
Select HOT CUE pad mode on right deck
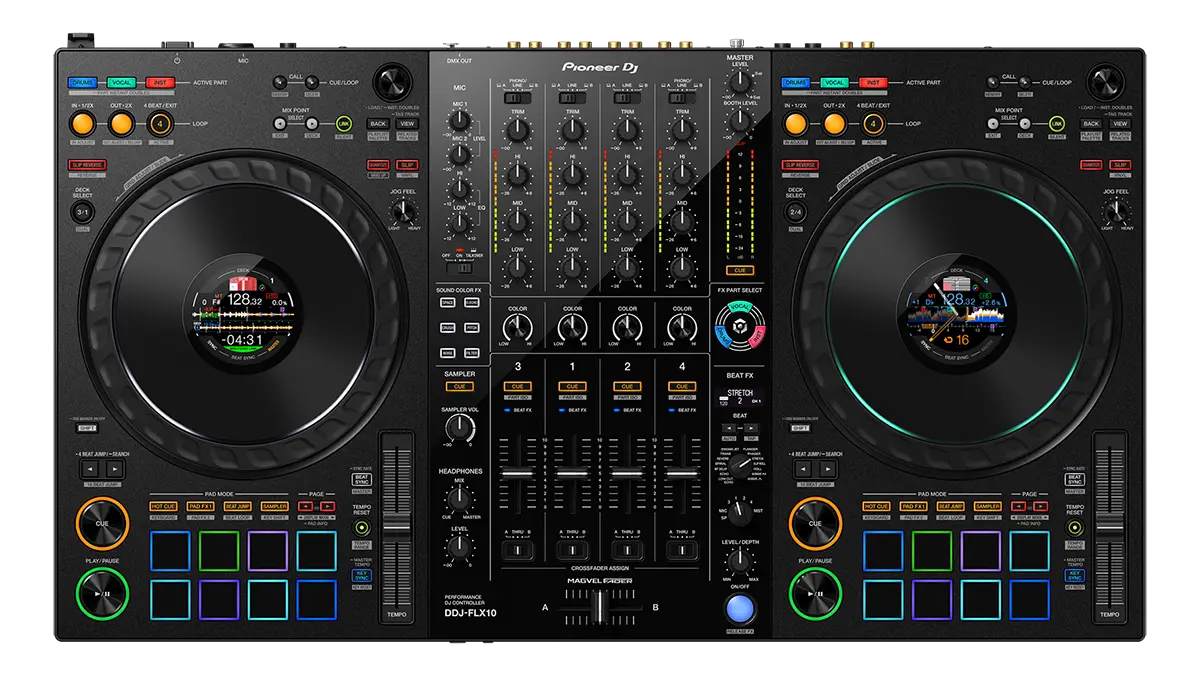876,507
